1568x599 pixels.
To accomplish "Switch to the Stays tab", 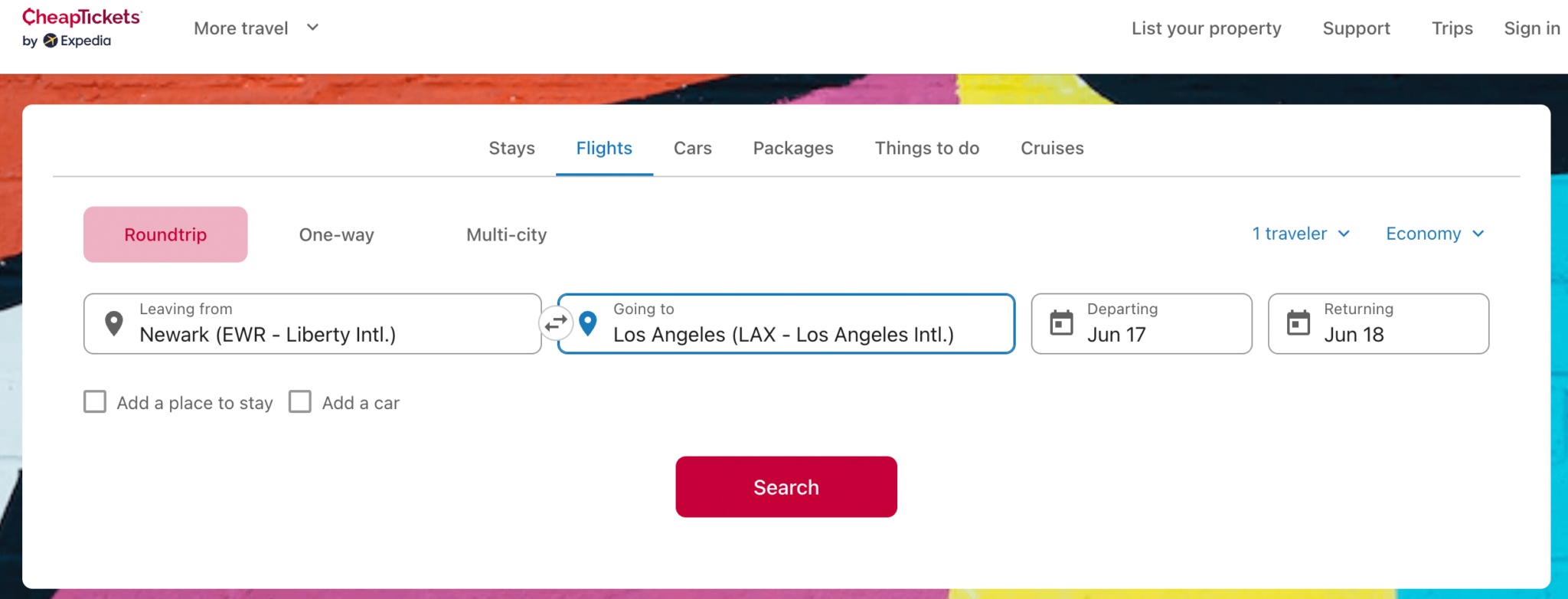I will pyautogui.click(x=511, y=148).
